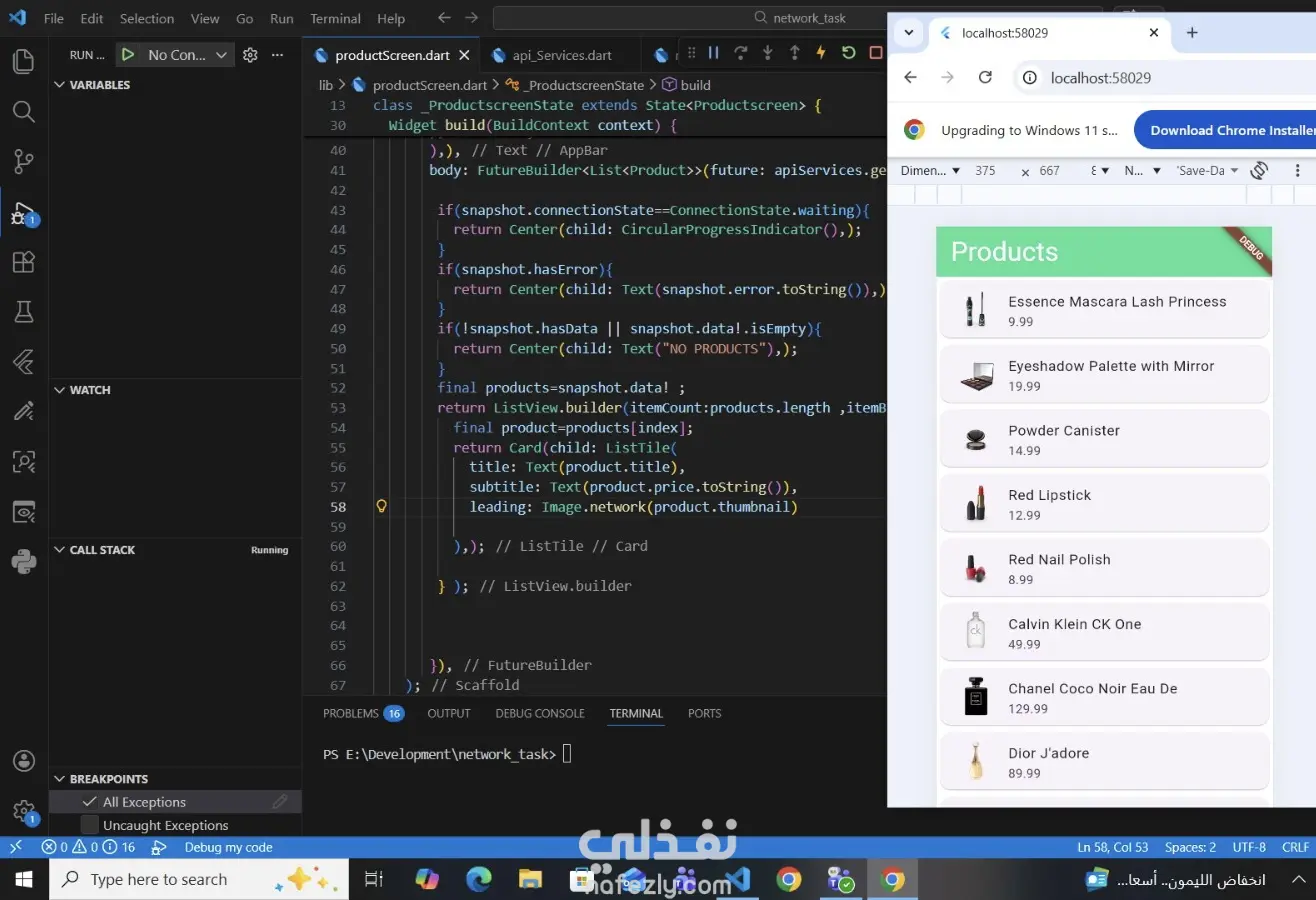Enable the Uncaught Exceptions breakpoint
The image size is (1316, 900).
[90, 826]
